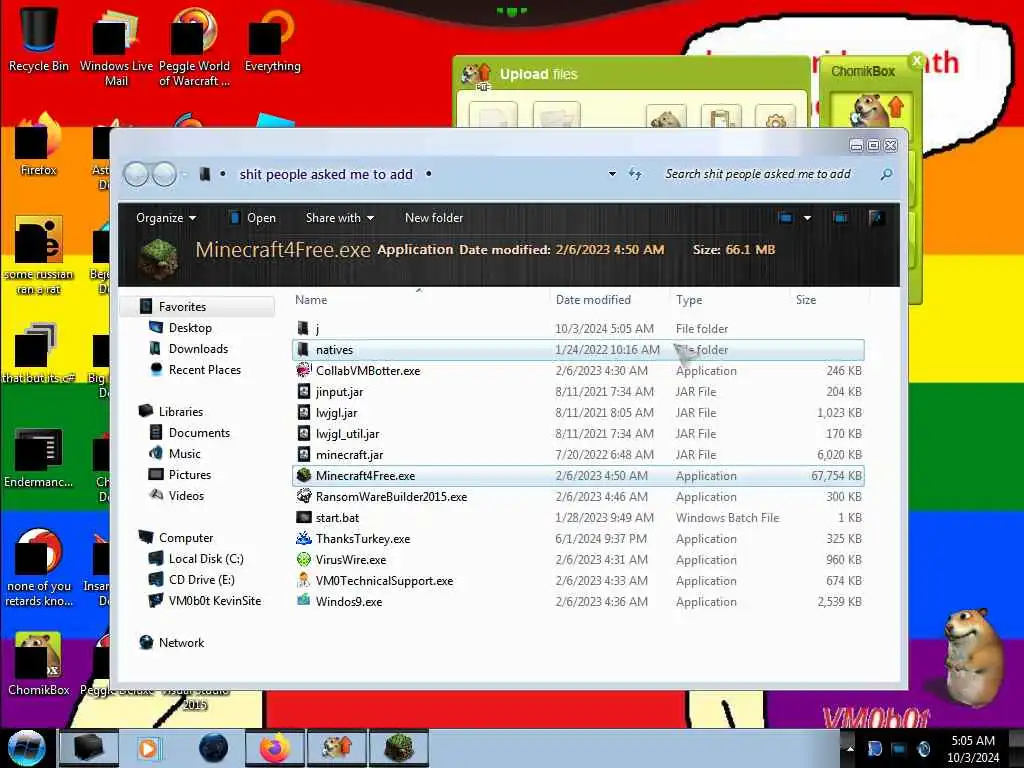This screenshot has width=1024, height=768.
Task: Click New folder in the toolbar
Action: (x=434, y=217)
